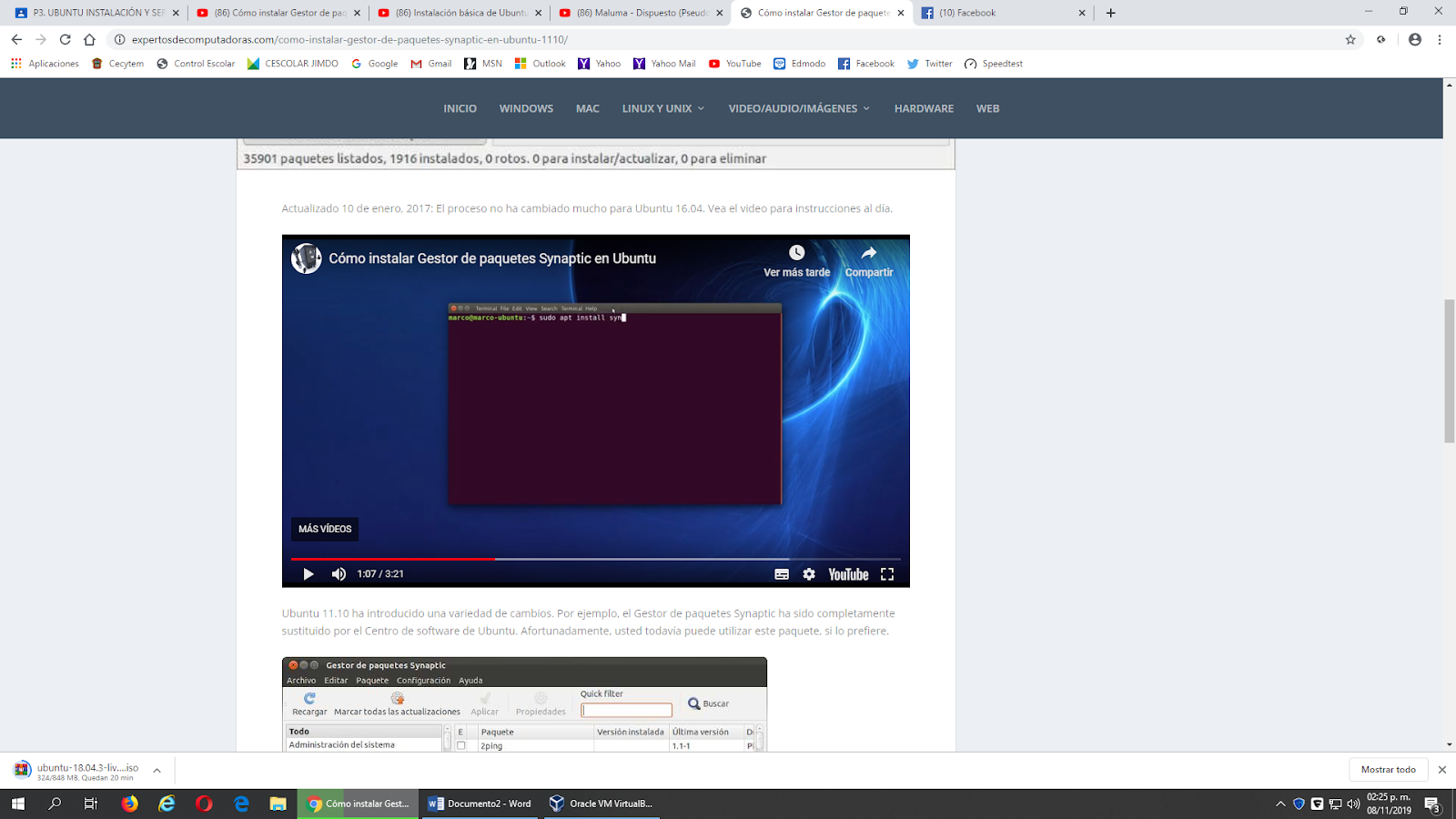Viewport: 1456px width, 819px height.
Task: Switch to Documento2 - Word window
Action: 480,804
